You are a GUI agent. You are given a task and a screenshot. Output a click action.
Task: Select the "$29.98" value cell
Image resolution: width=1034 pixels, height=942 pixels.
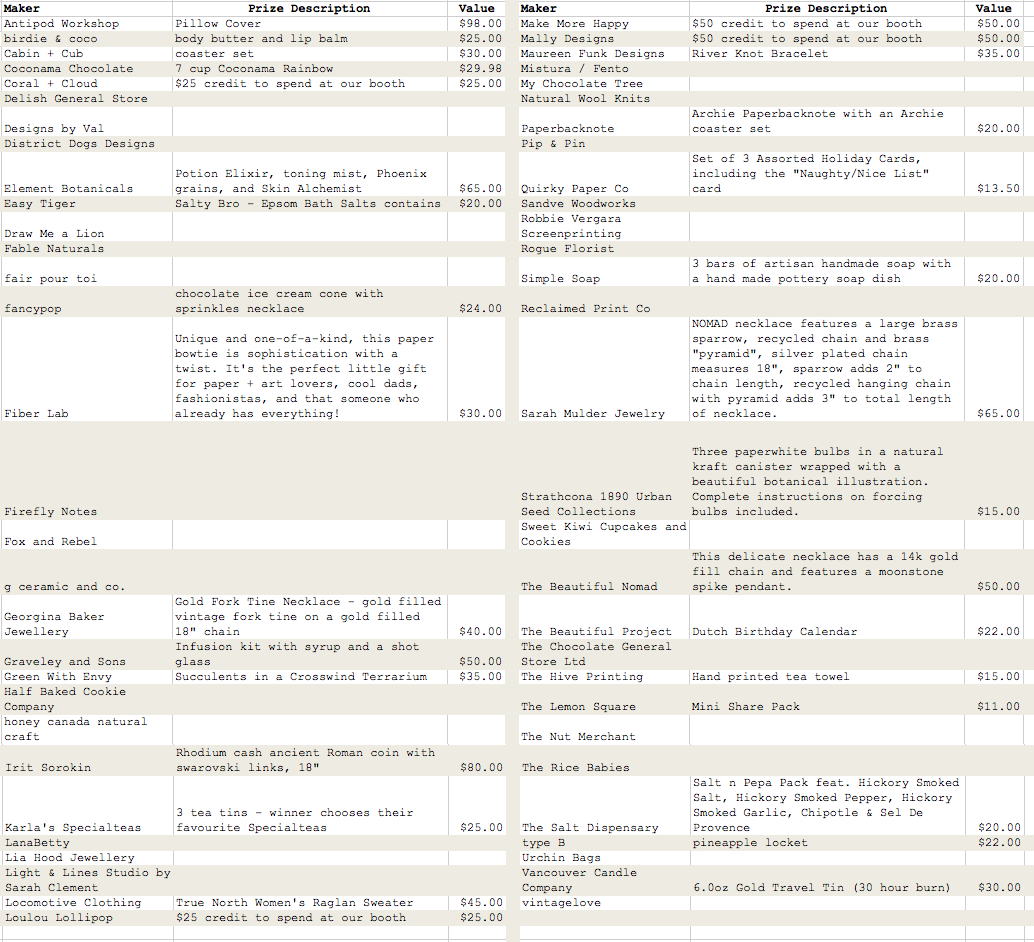point(476,69)
